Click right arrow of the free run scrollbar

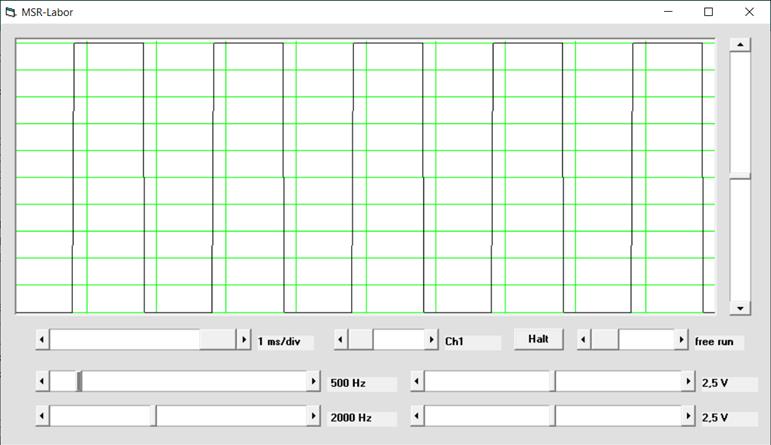[680, 340]
